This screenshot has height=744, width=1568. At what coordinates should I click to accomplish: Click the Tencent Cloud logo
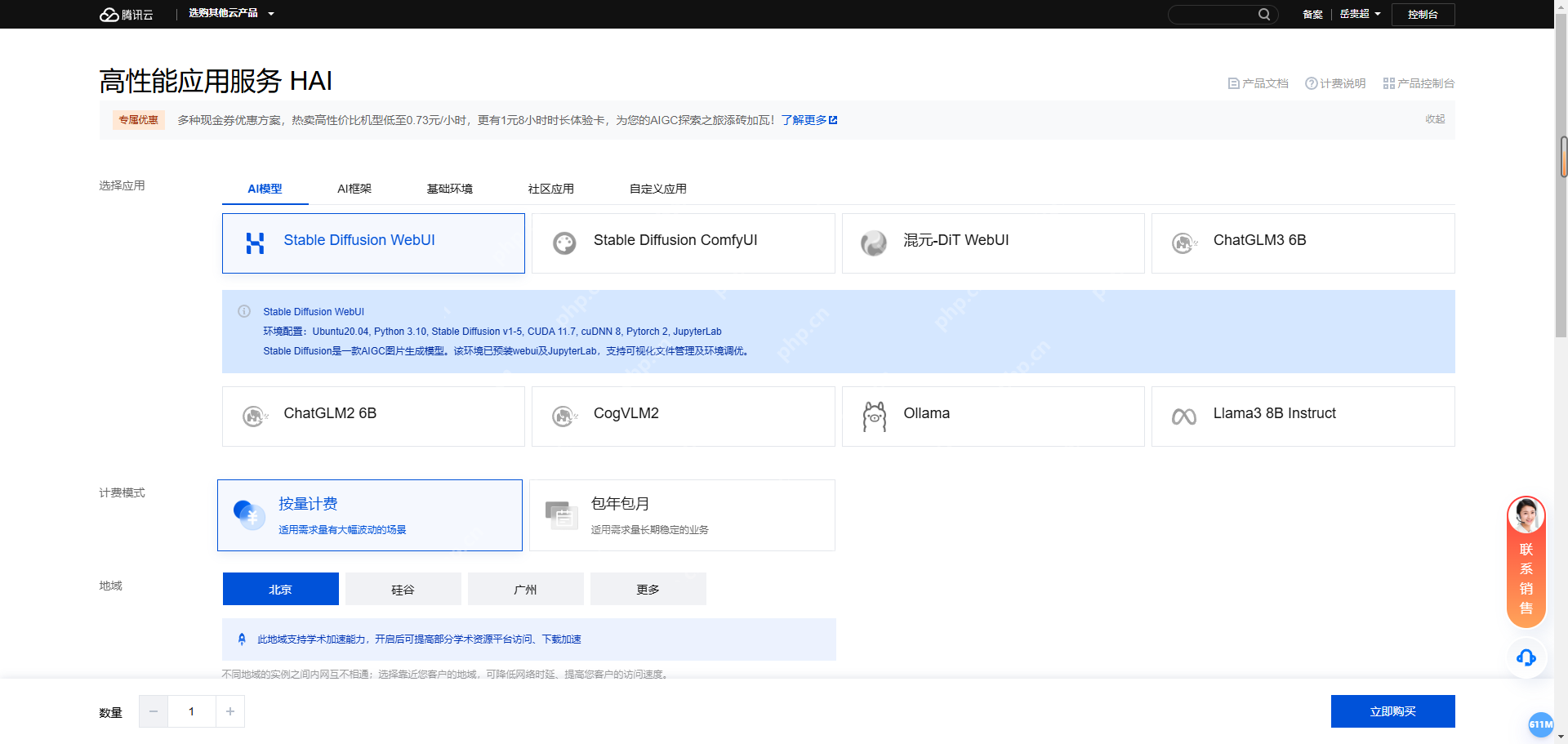click(126, 15)
